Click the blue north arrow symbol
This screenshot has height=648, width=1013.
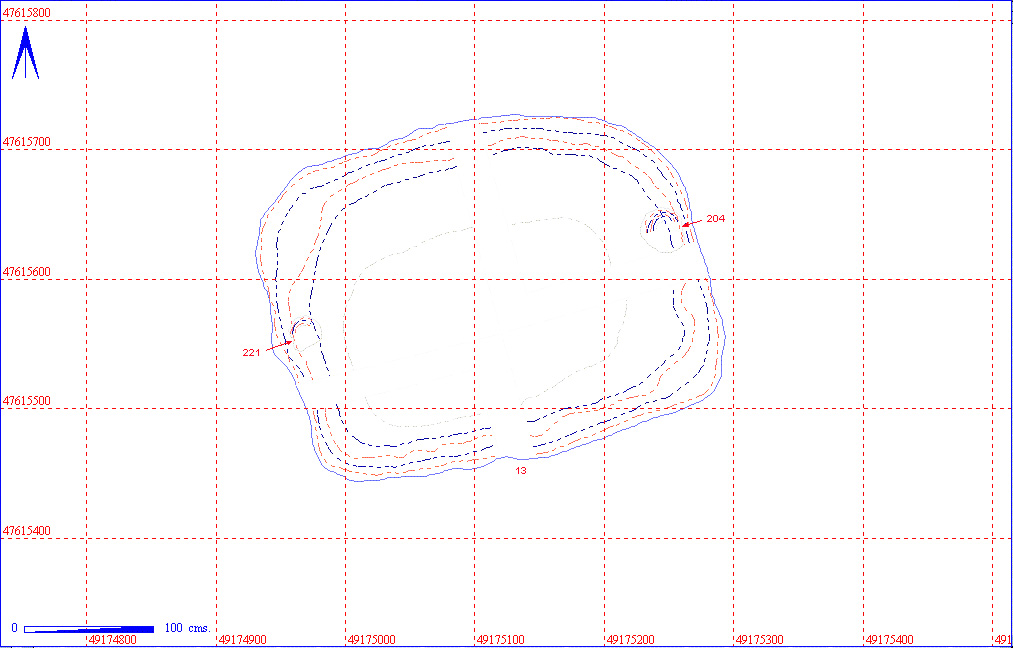click(25, 52)
